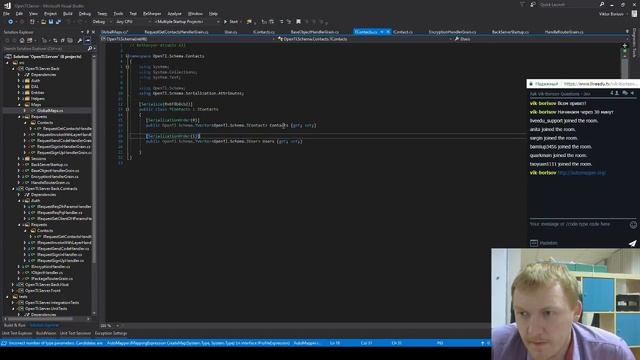Collapse the OpenTl.Server.Back project node
This screenshot has width=640, height=360.
(13, 69)
